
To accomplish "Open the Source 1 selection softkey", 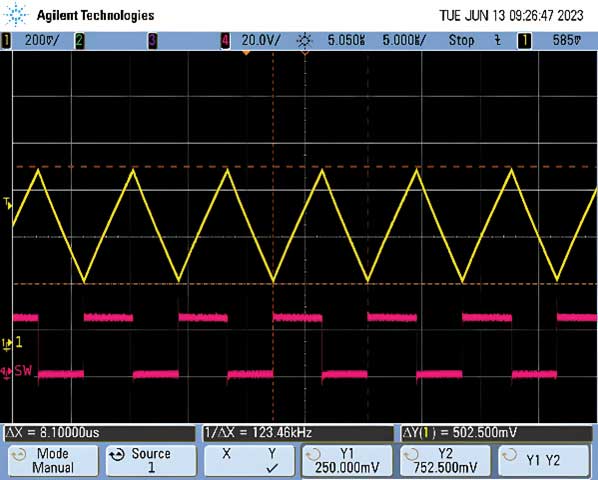I will (151, 460).
